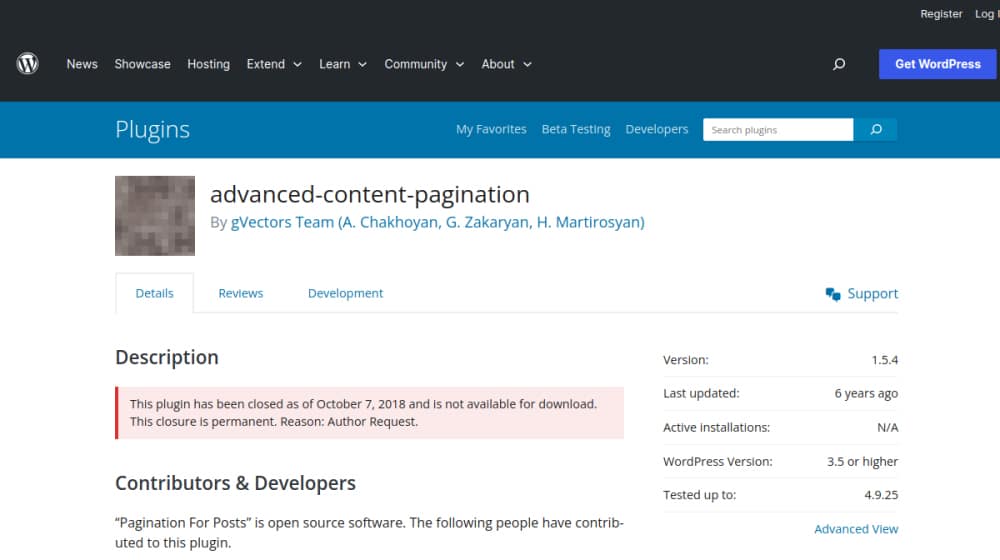The height and width of the screenshot is (560, 1000).
Task: Click the 'Last updated:' label
Action: (x=701, y=394)
